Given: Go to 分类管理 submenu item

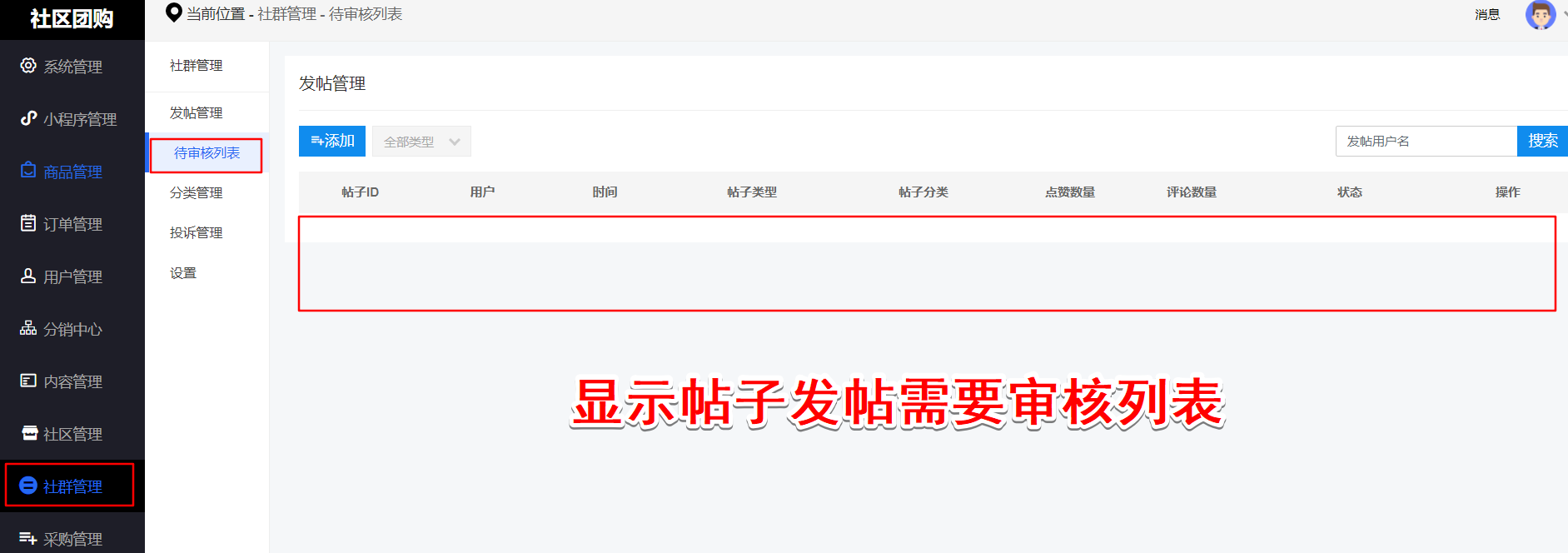Looking at the screenshot, I should pyautogui.click(x=197, y=192).
